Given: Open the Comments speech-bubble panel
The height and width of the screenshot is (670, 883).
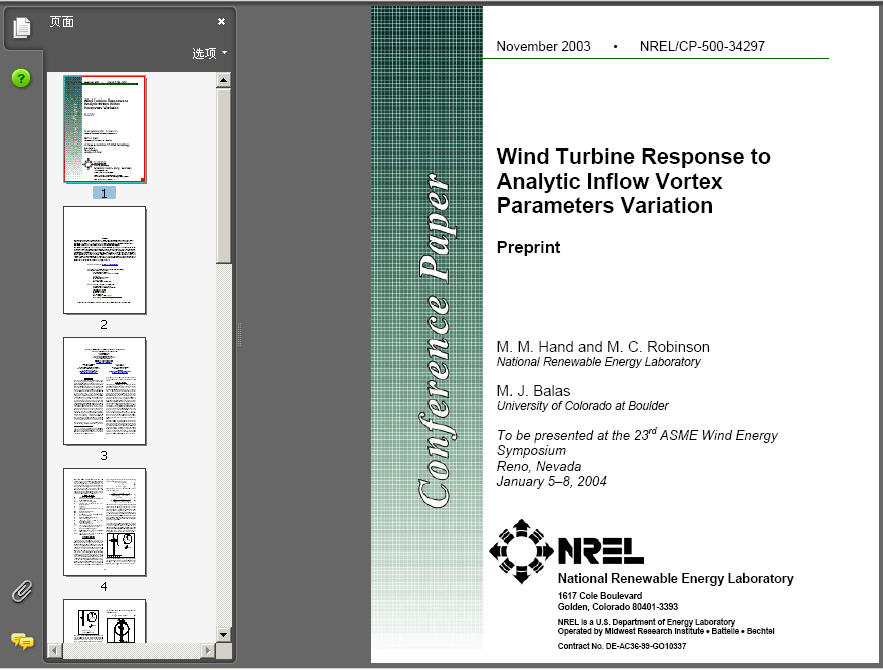Looking at the screenshot, I should tap(22, 641).
